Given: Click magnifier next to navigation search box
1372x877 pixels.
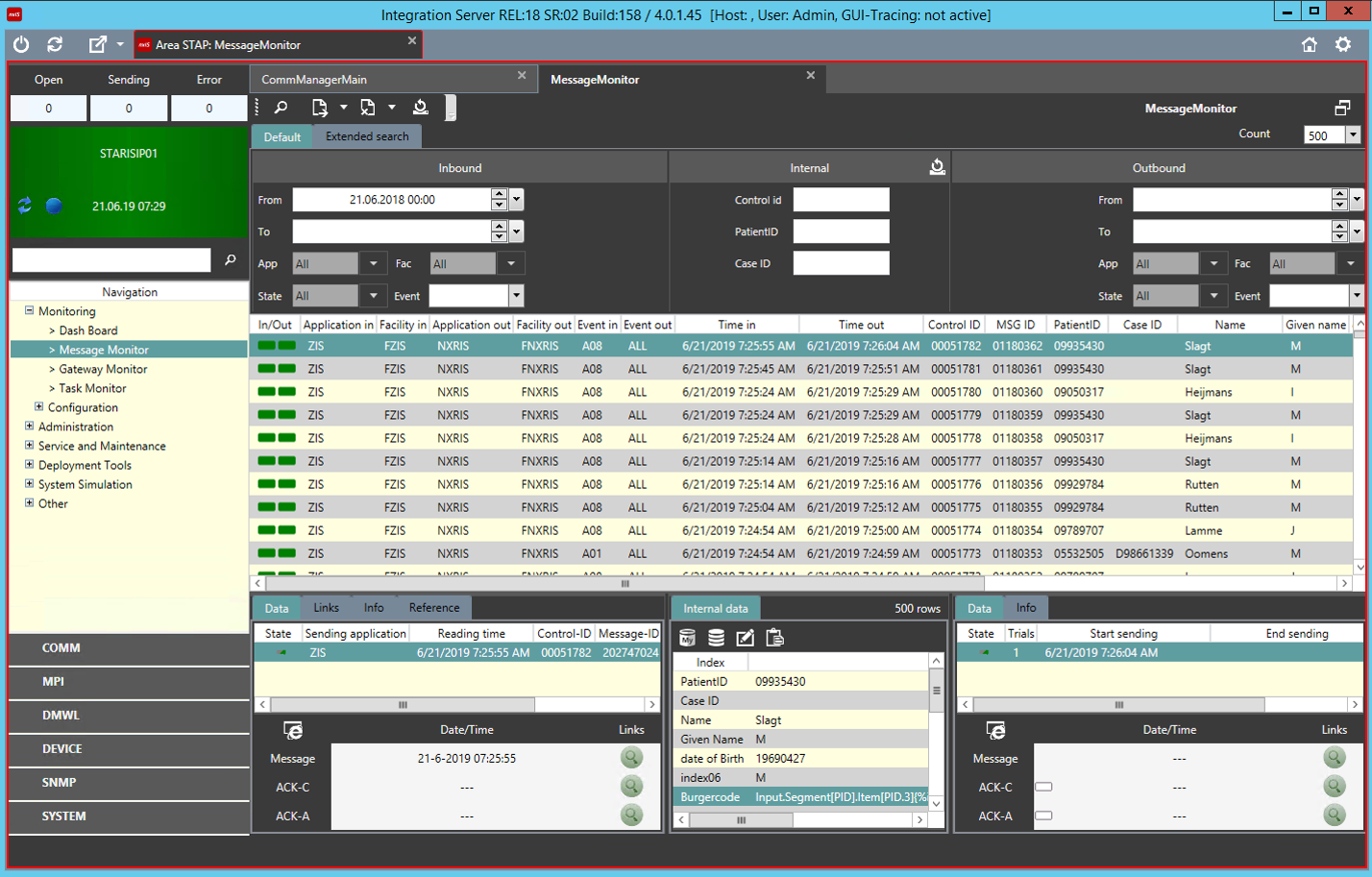Looking at the screenshot, I should [230, 259].
